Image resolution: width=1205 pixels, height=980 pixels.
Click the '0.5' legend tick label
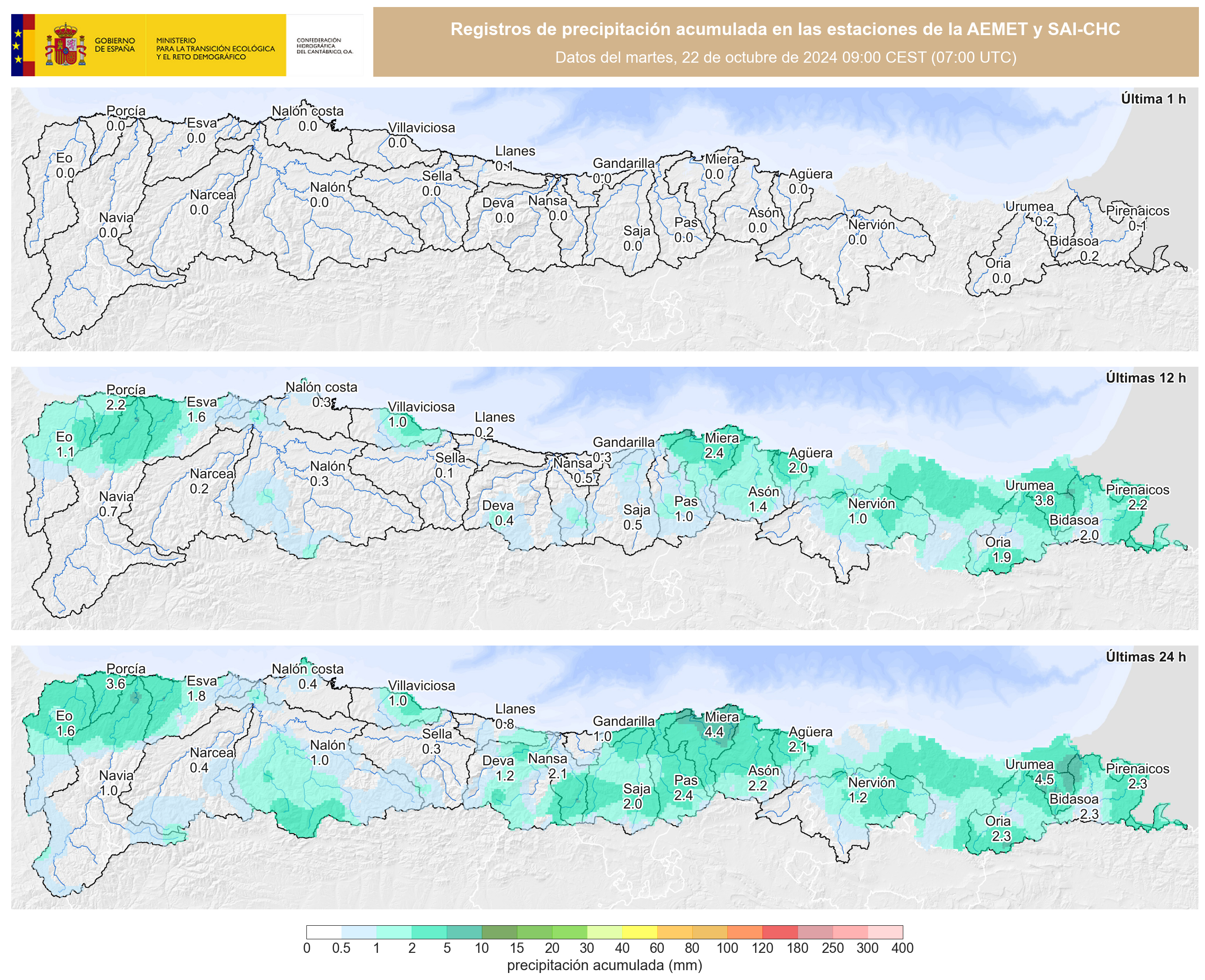point(341,948)
